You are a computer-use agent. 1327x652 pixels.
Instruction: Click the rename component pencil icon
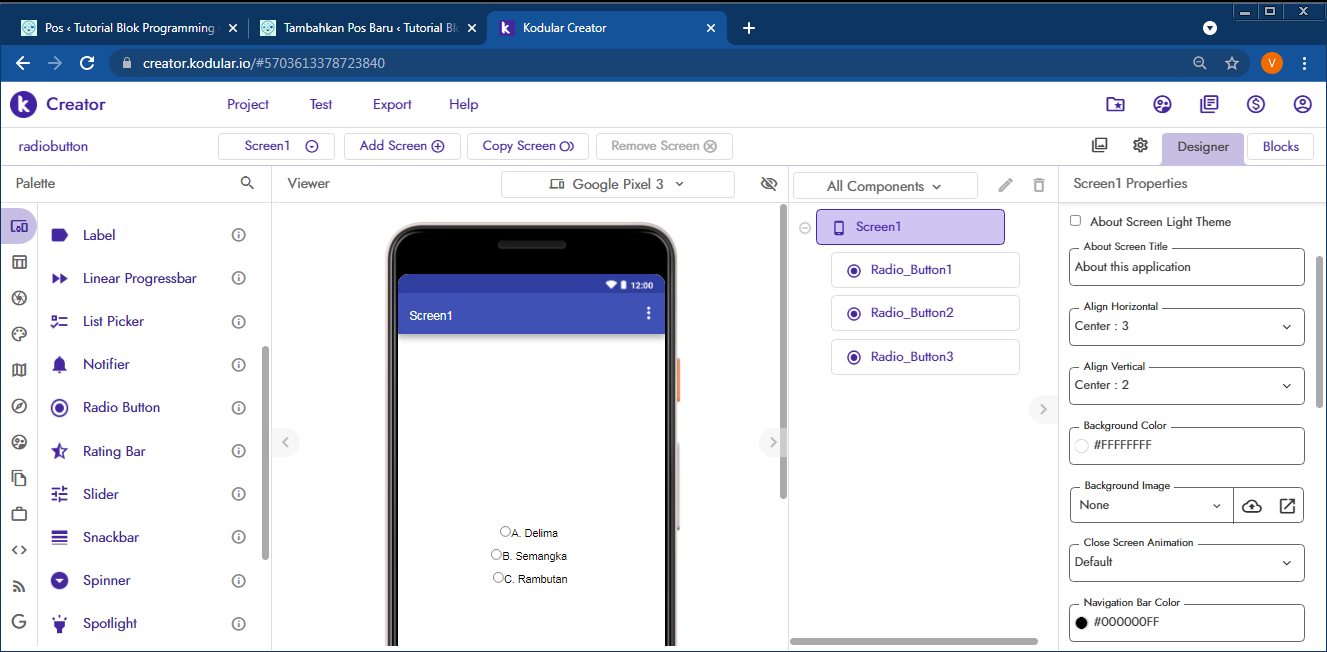pos(1006,185)
